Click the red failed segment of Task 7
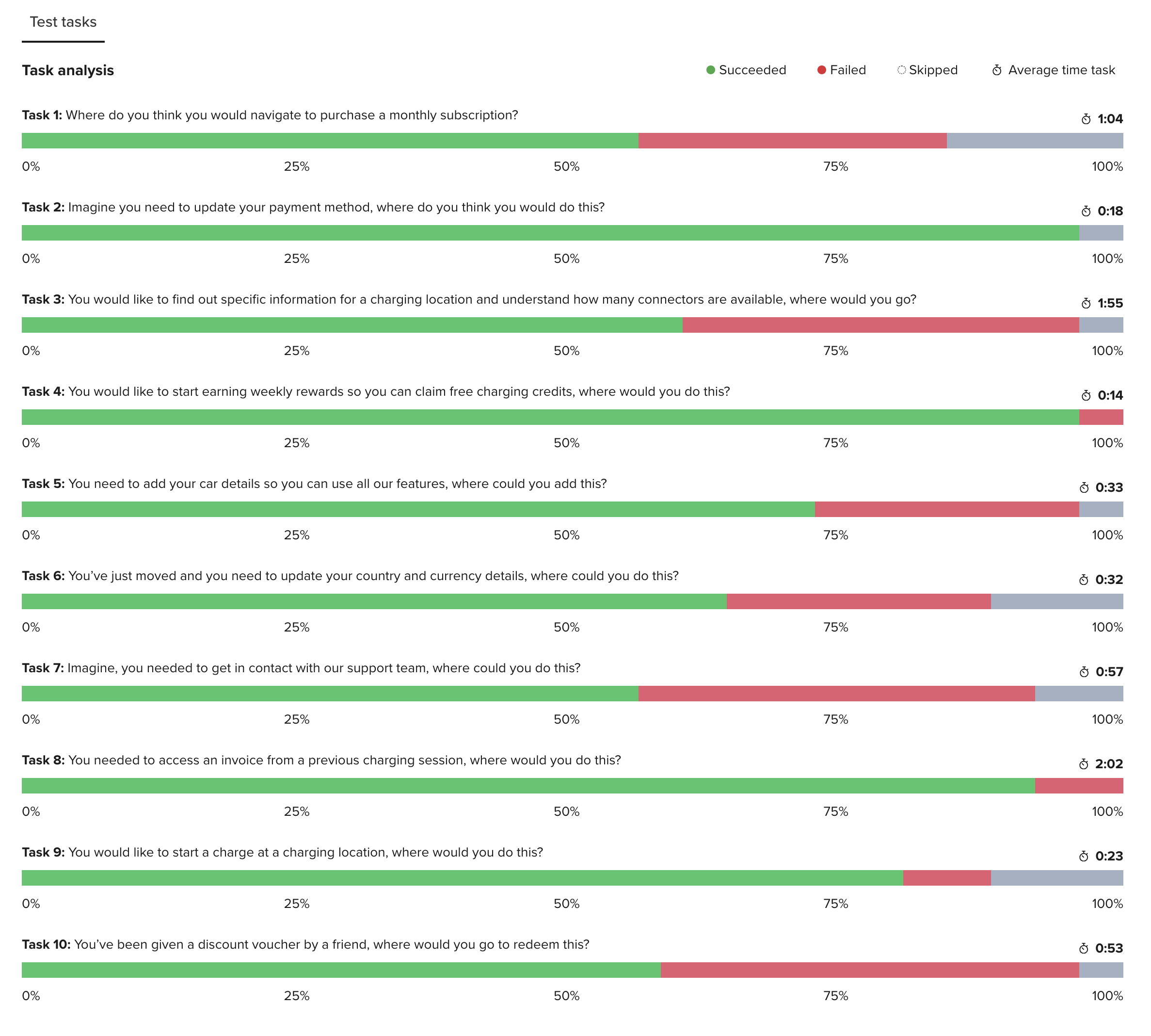The image size is (1151, 1036). 836,694
